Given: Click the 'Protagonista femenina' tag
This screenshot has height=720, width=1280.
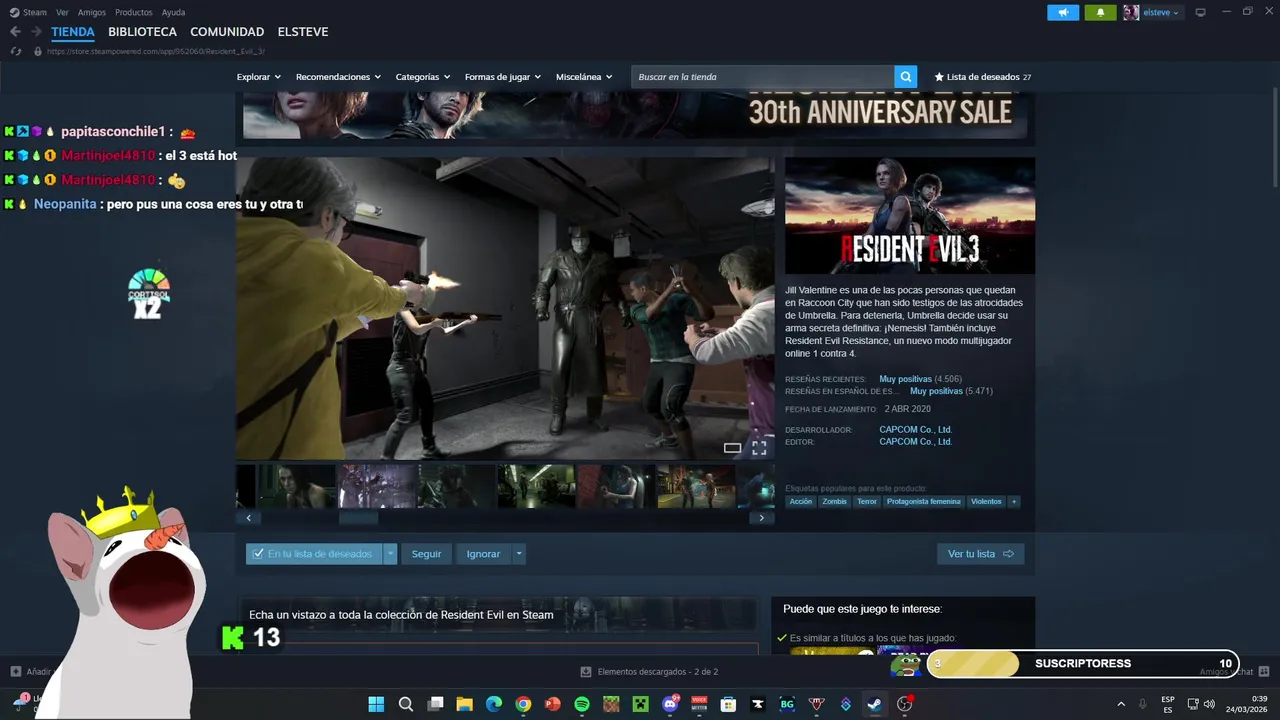Looking at the screenshot, I should (923, 502).
